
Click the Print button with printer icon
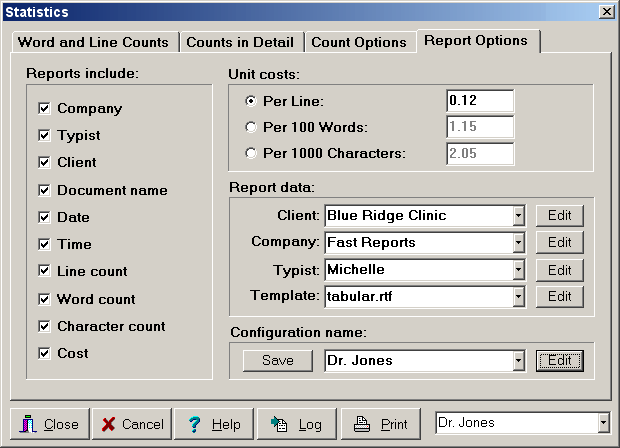(x=381, y=424)
